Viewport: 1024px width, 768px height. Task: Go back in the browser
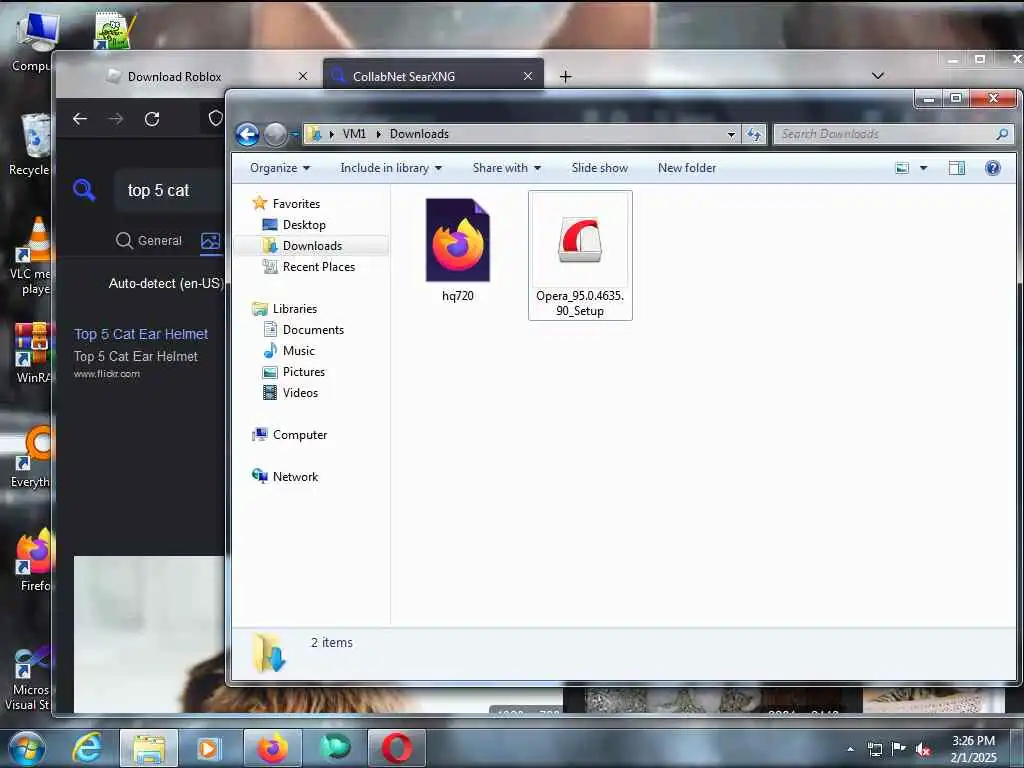point(80,119)
